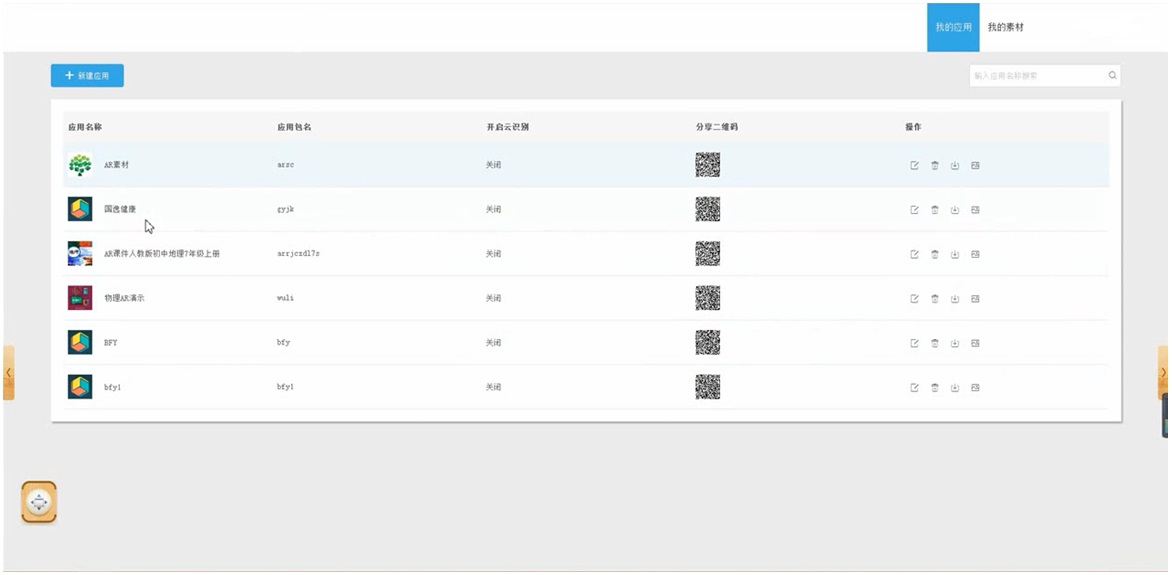Download the arrjczdl7s app package
The image size is (1172, 575).
[x=954, y=254]
